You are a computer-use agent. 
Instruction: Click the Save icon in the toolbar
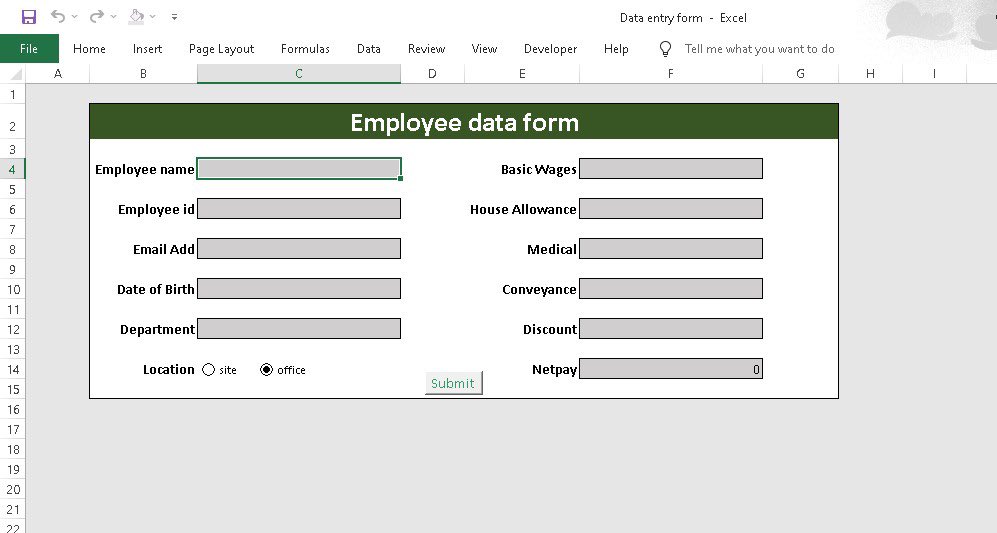click(x=29, y=17)
